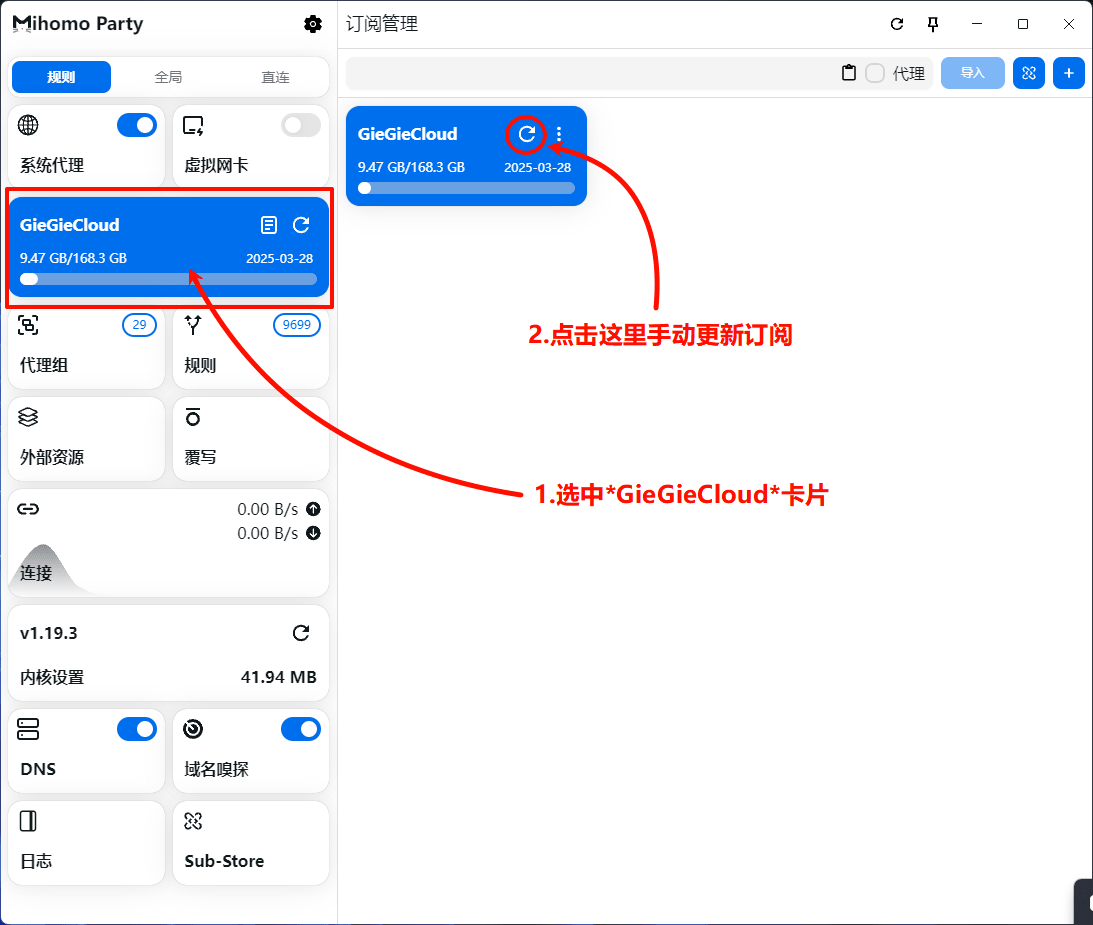Viewport: 1093px width, 925px height.
Task: Toggle the DNS switch
Action: click(x=137, y=729)
